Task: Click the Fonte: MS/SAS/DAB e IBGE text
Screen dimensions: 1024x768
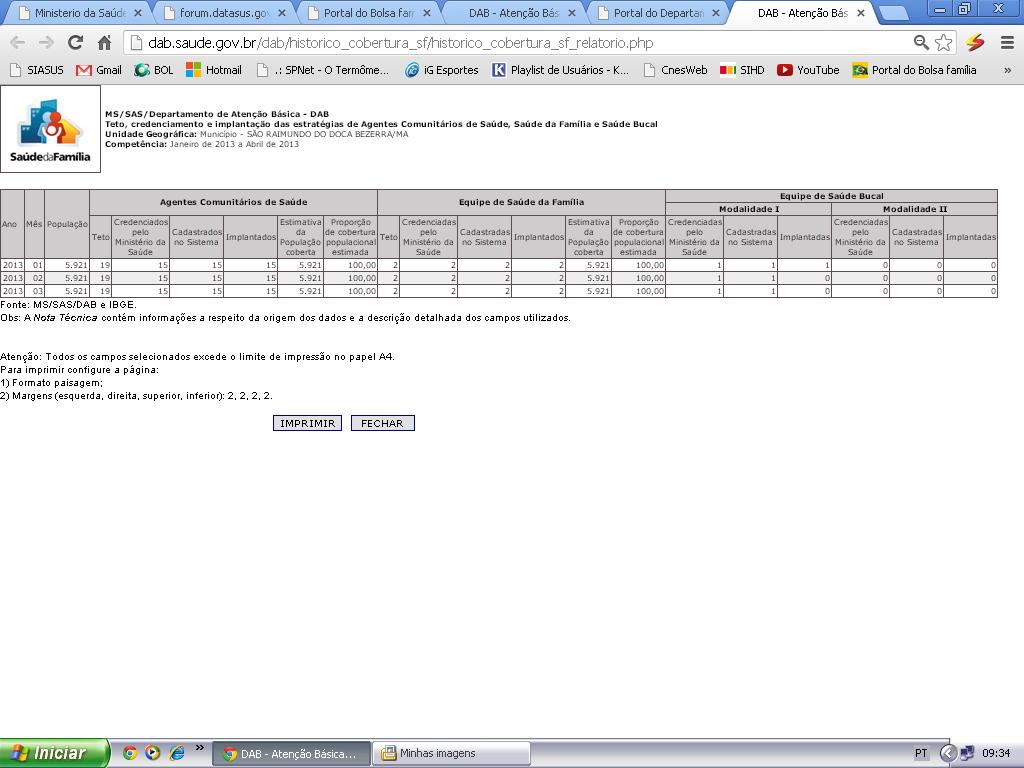Action: click(x=69, y=305)
